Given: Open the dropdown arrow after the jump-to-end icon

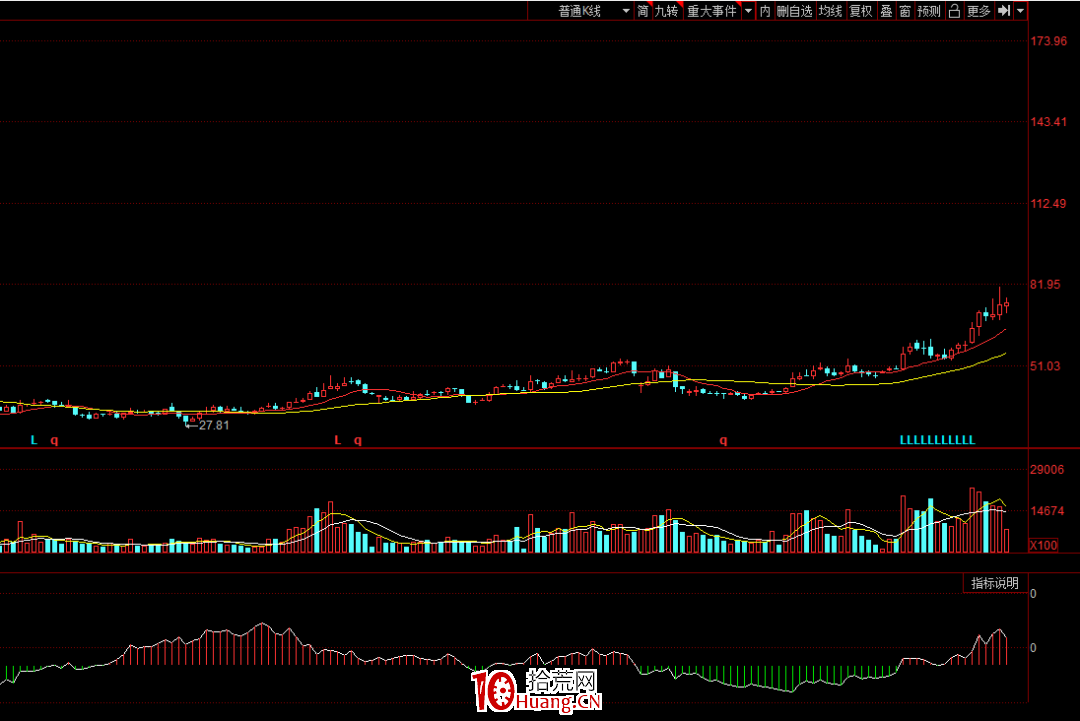Looking at the screenshot, I should click(x=1020, y=11).
